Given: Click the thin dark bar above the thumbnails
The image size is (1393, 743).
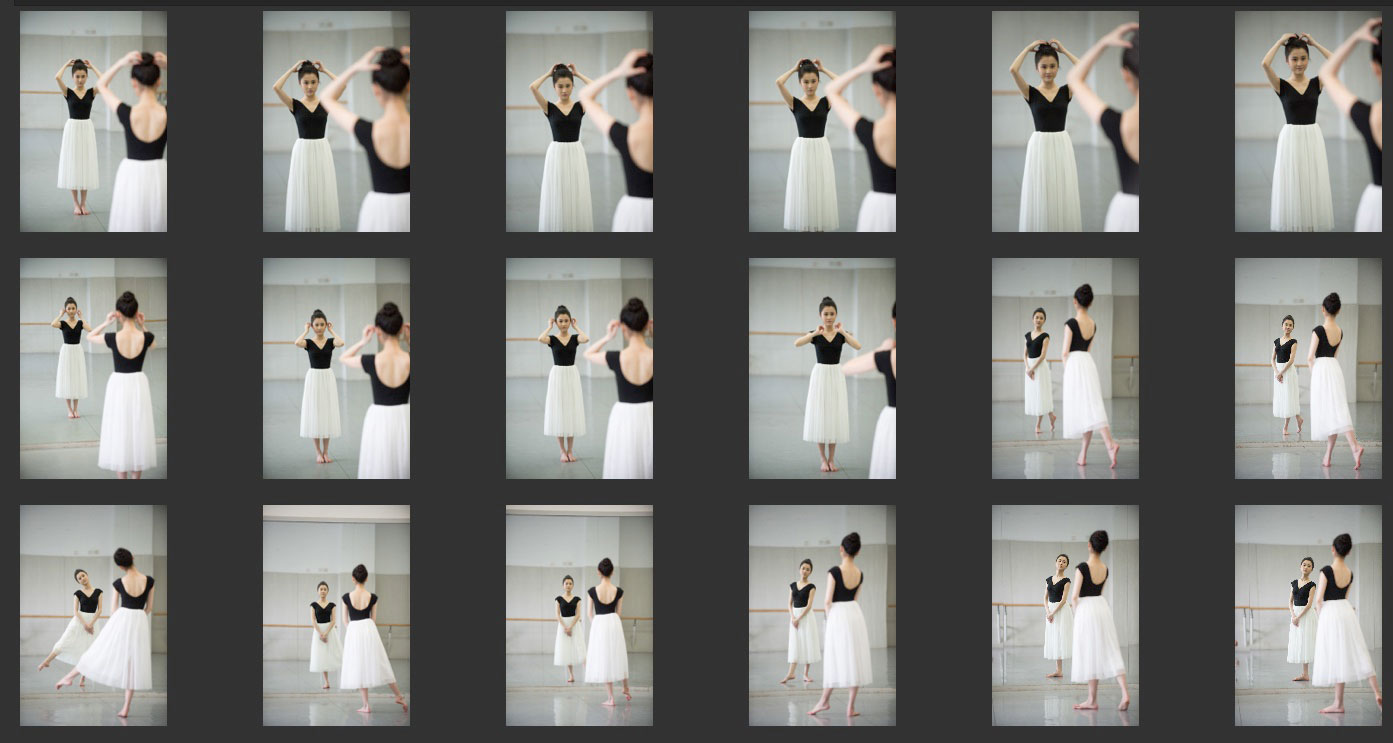Looking at the screenshot, I should tap(700, 3).
